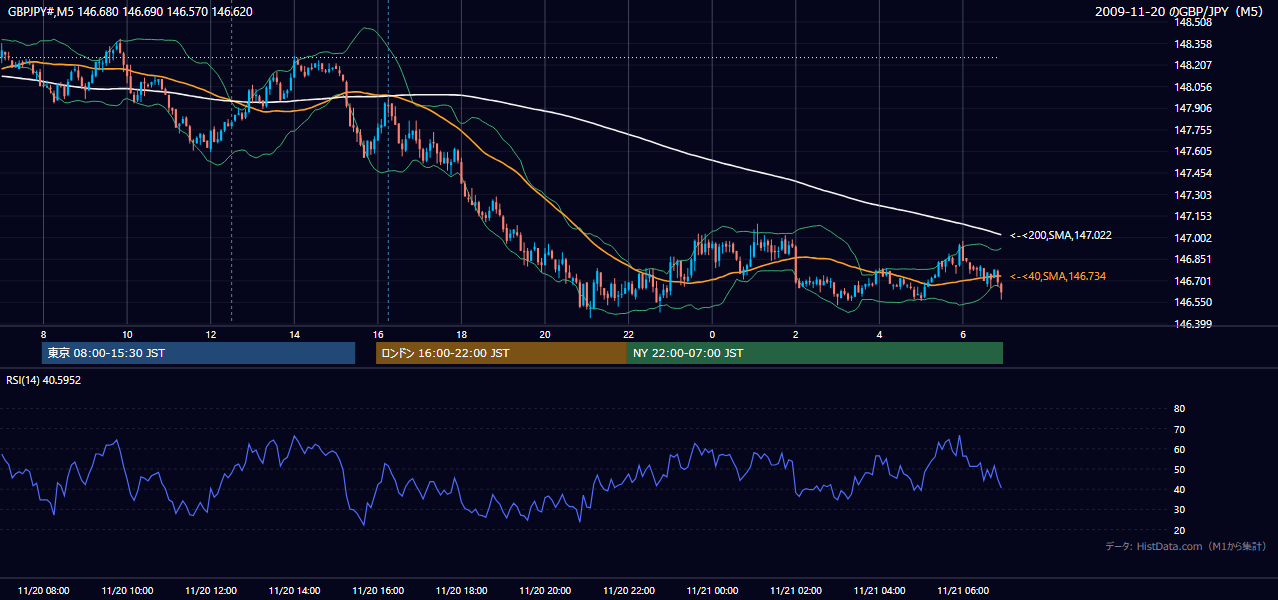Click the 11/21 04:00 time label
The height and width of the screenshot is (600, 1278).
point(879,591)
